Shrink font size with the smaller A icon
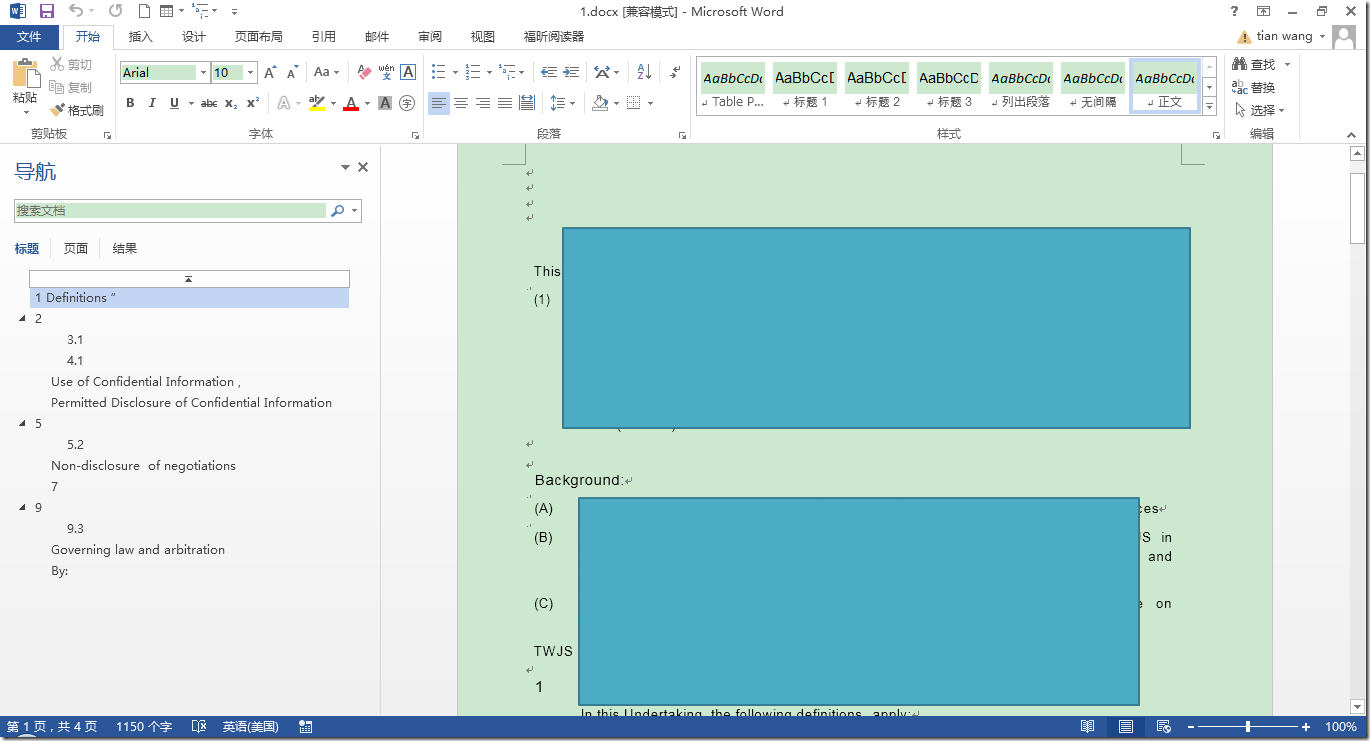The width and height of the screenshot is (1370, 741). coord(292,72)
